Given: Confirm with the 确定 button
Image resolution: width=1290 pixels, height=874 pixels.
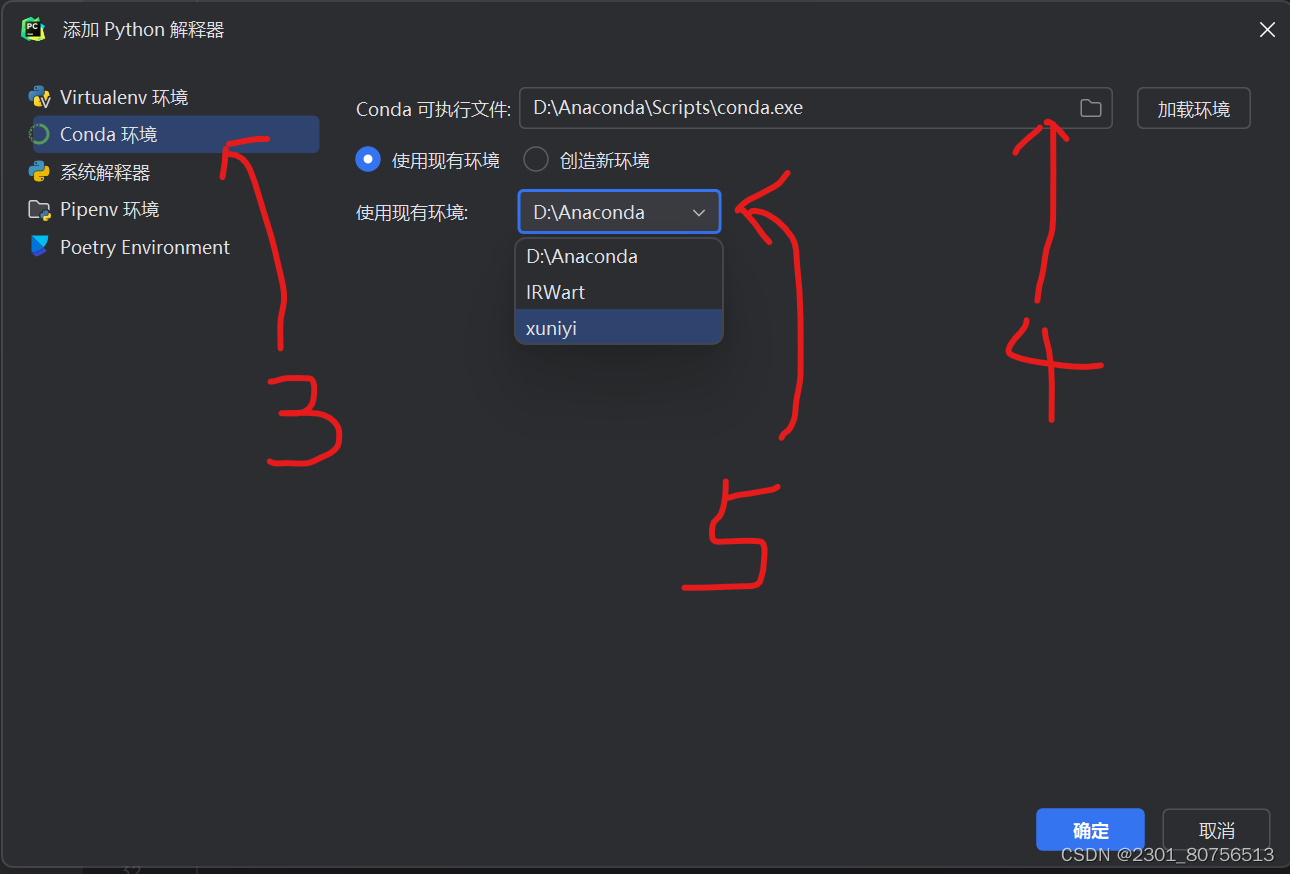Looking at the screenshot, I should click(x=1090, y=830).
